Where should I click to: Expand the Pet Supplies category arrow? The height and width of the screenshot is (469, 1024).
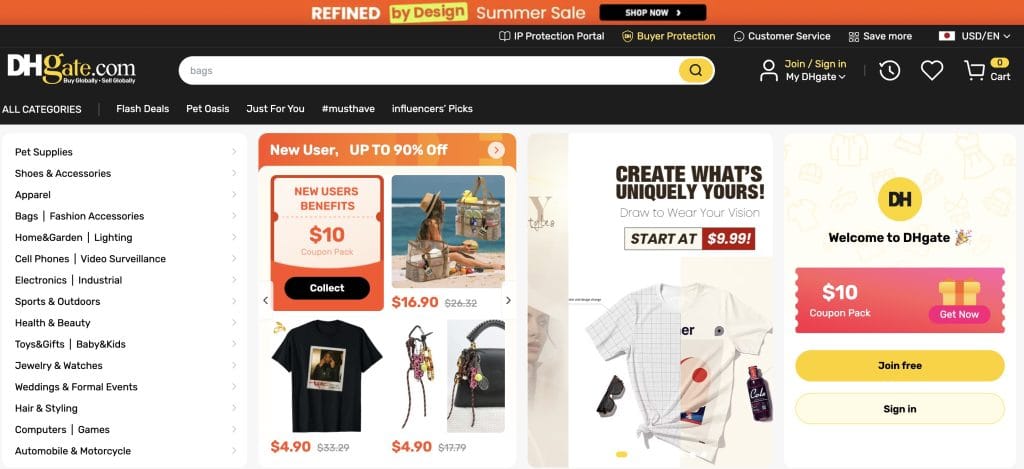[x=234, y=152]
